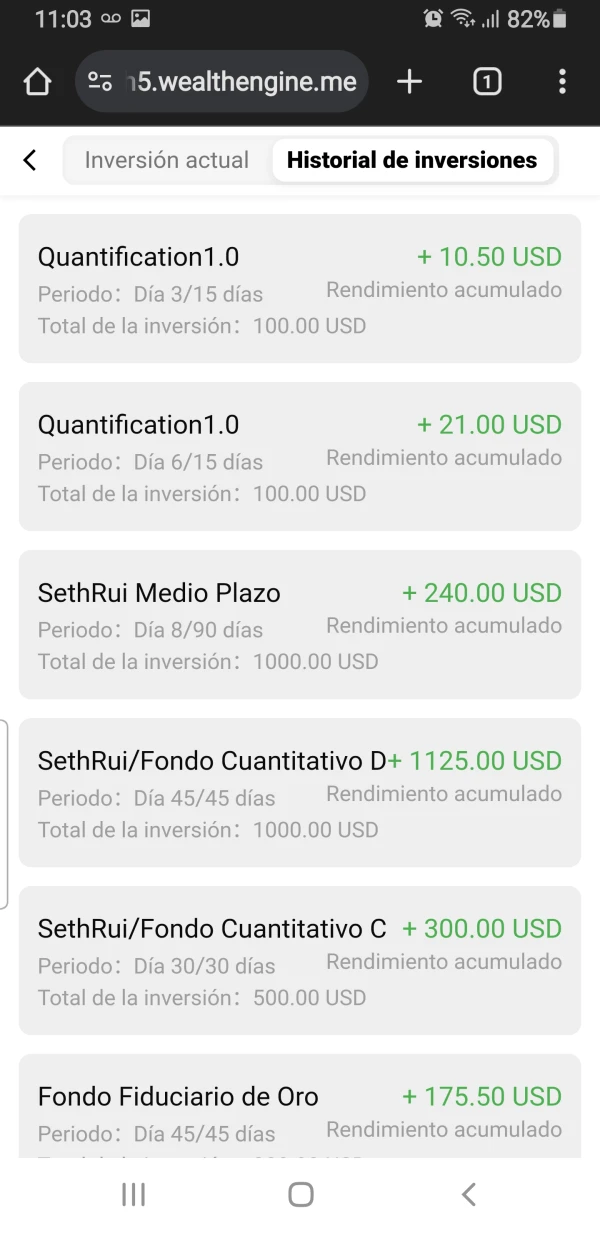Open the tab switcher
600x1233 pixels.
[x=486, y=82]
